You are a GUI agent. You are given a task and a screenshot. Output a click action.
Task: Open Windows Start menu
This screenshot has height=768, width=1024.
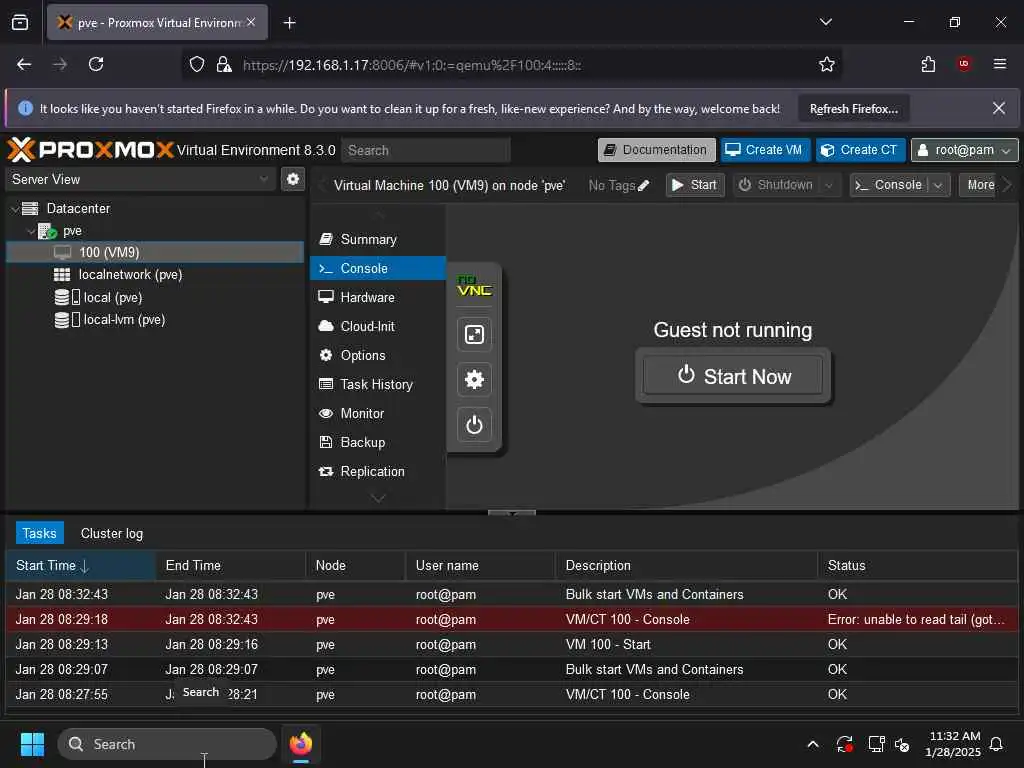pyautogui.click(x=32, y=744)
